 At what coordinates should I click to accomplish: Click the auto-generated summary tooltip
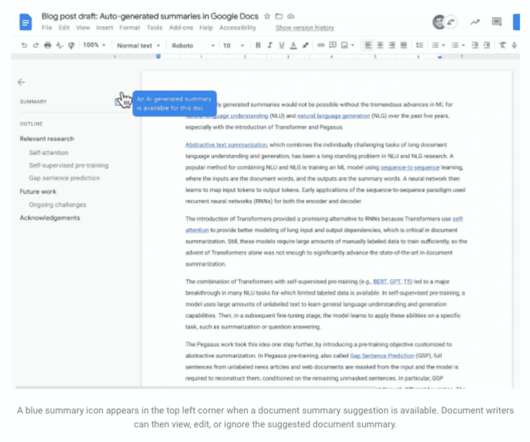click(x=174, y=103)
